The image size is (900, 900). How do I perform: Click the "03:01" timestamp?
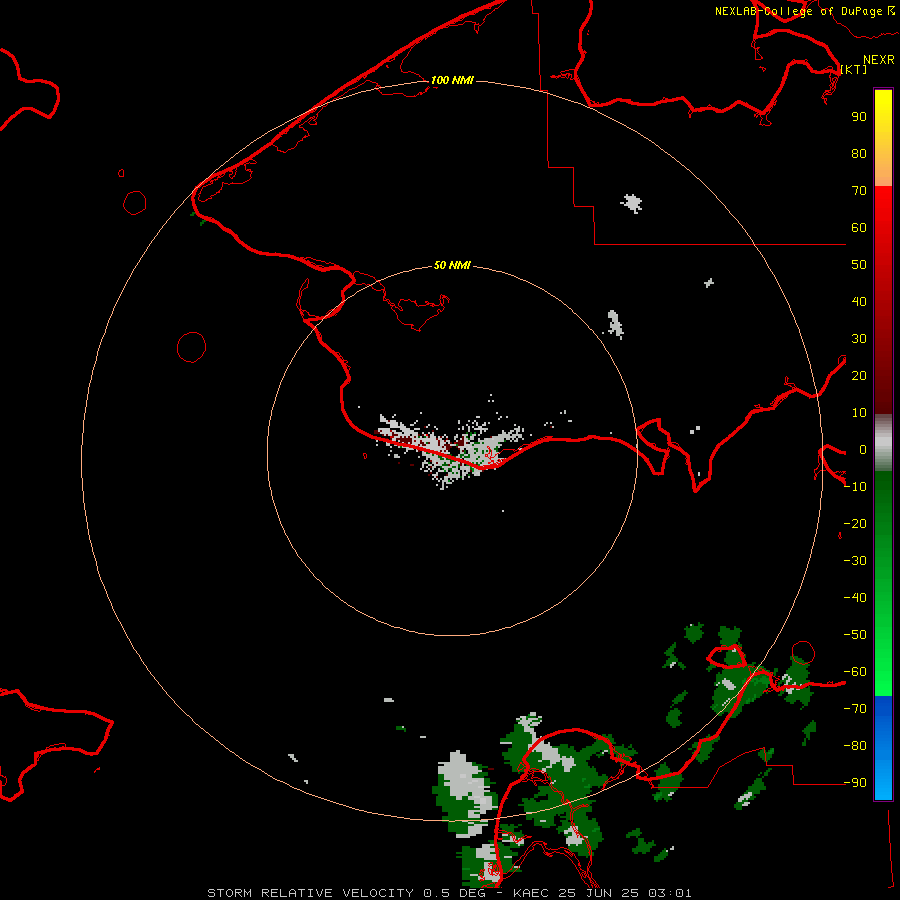[x=670, y=893]
